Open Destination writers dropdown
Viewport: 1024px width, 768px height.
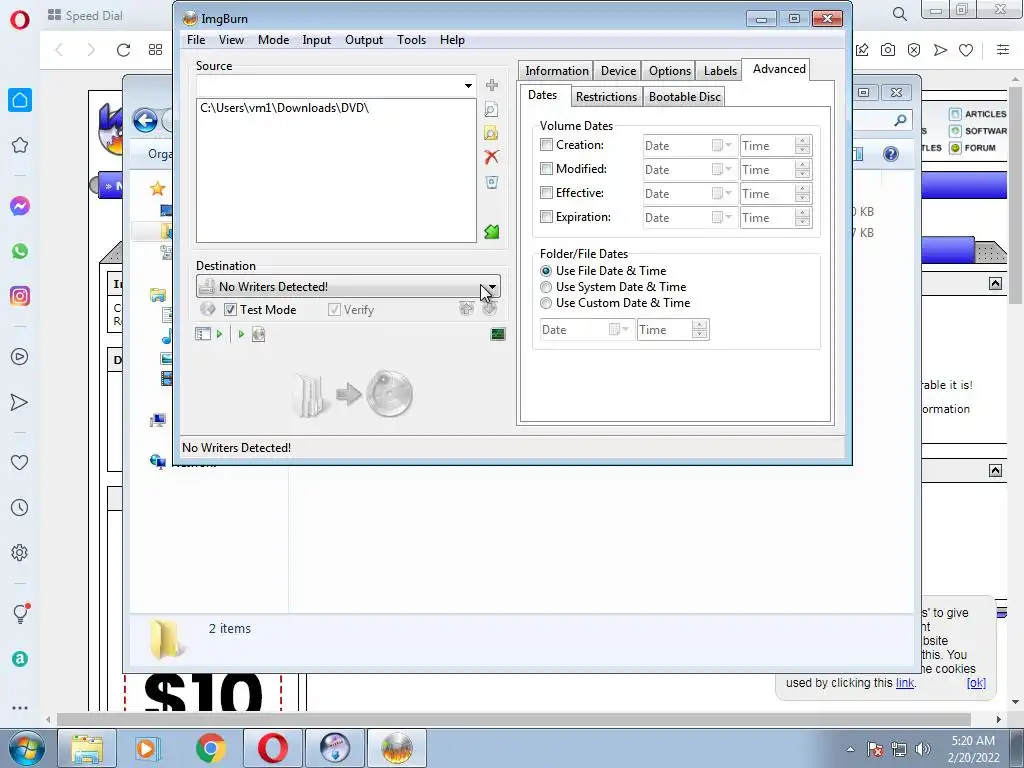pos(492,287)
